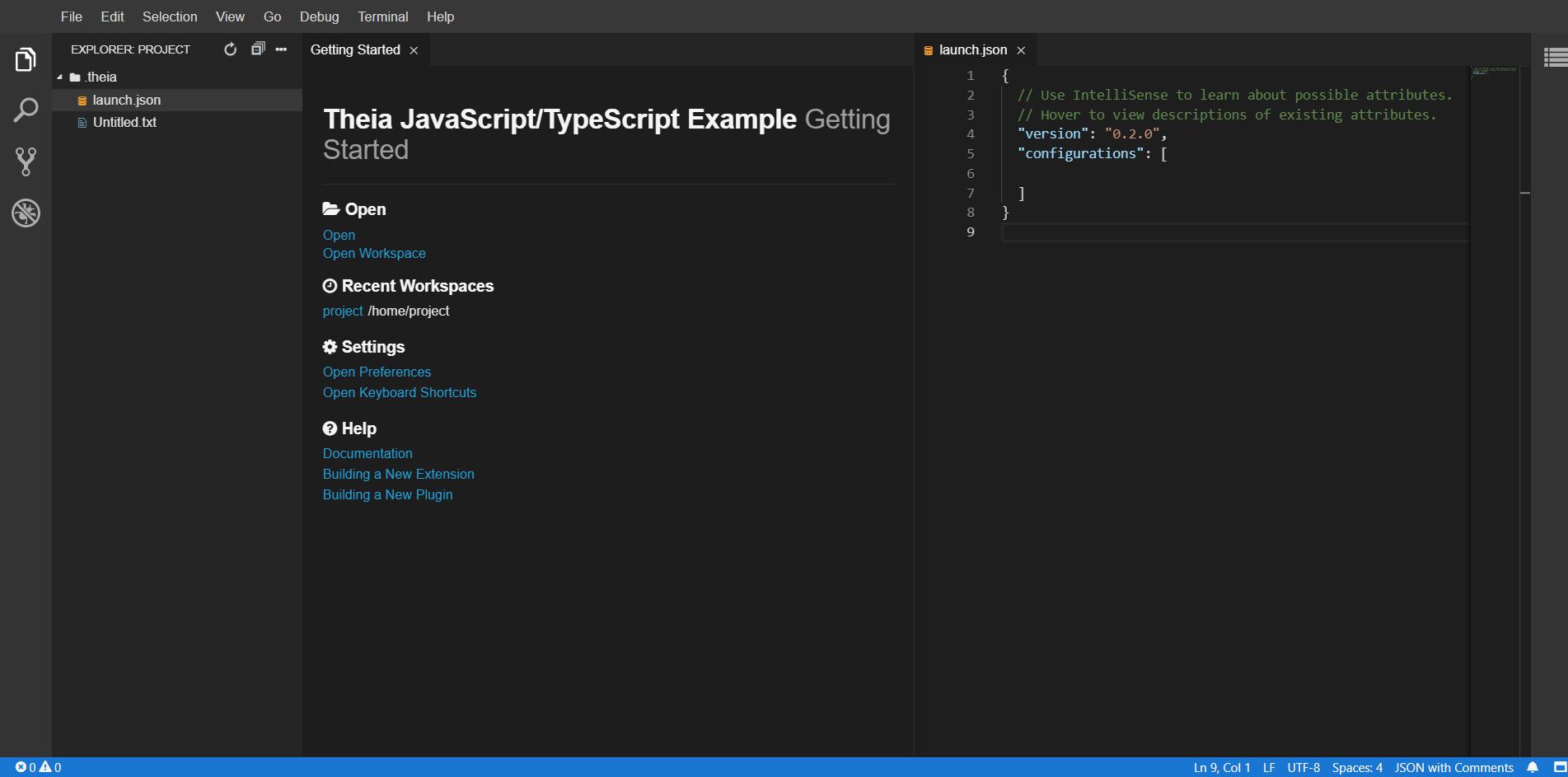Open the Terminal menu

[x=382, y=16]
